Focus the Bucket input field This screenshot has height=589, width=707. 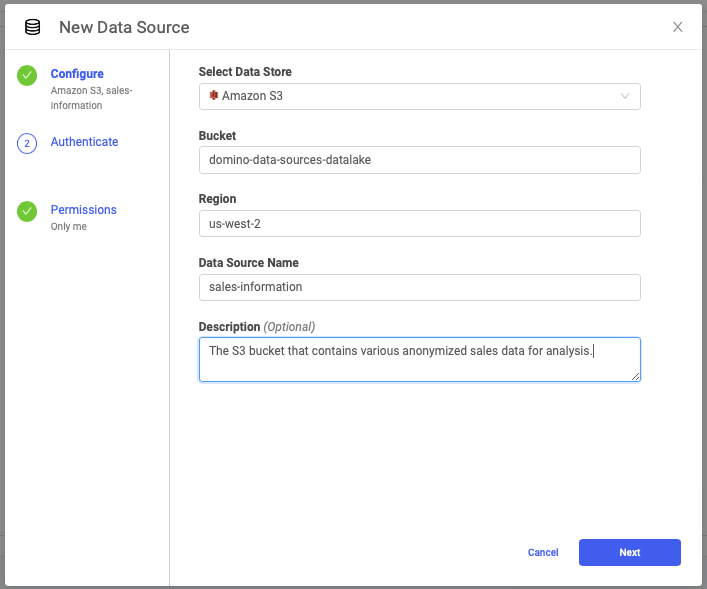coord(419,160)
